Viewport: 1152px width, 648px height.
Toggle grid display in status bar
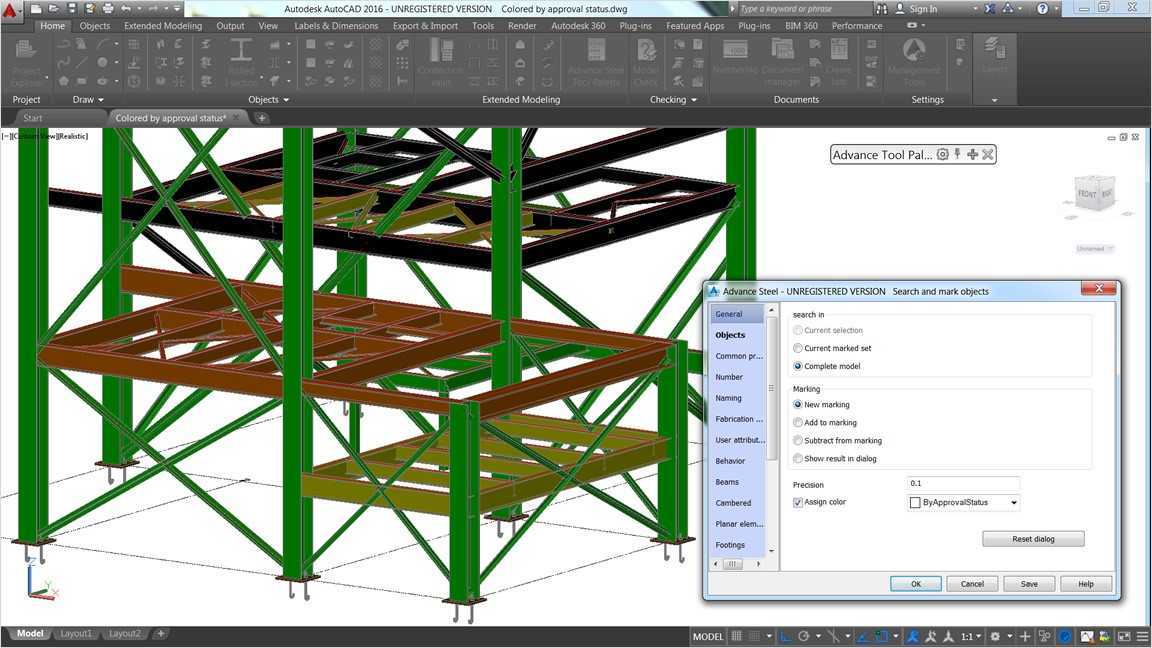(736, 636)
